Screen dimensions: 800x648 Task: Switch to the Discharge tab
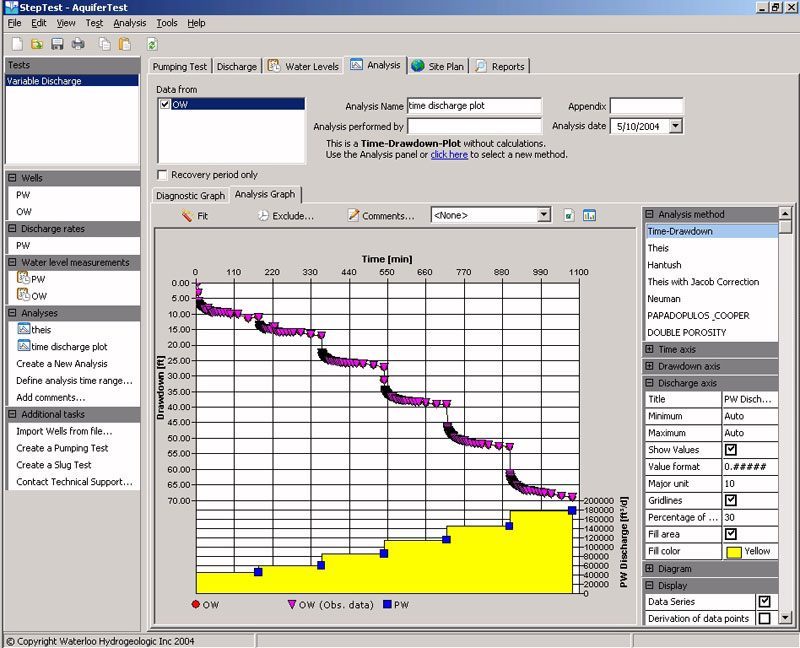[237, 66]
